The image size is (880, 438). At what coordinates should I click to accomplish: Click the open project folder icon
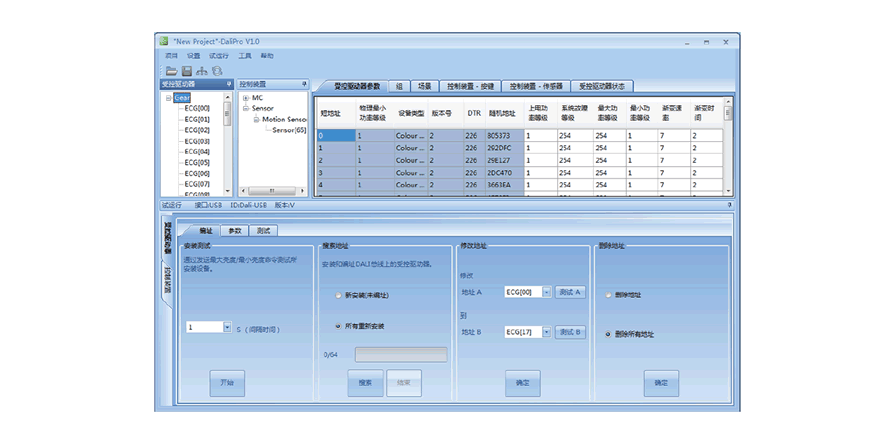coord(171,70)
